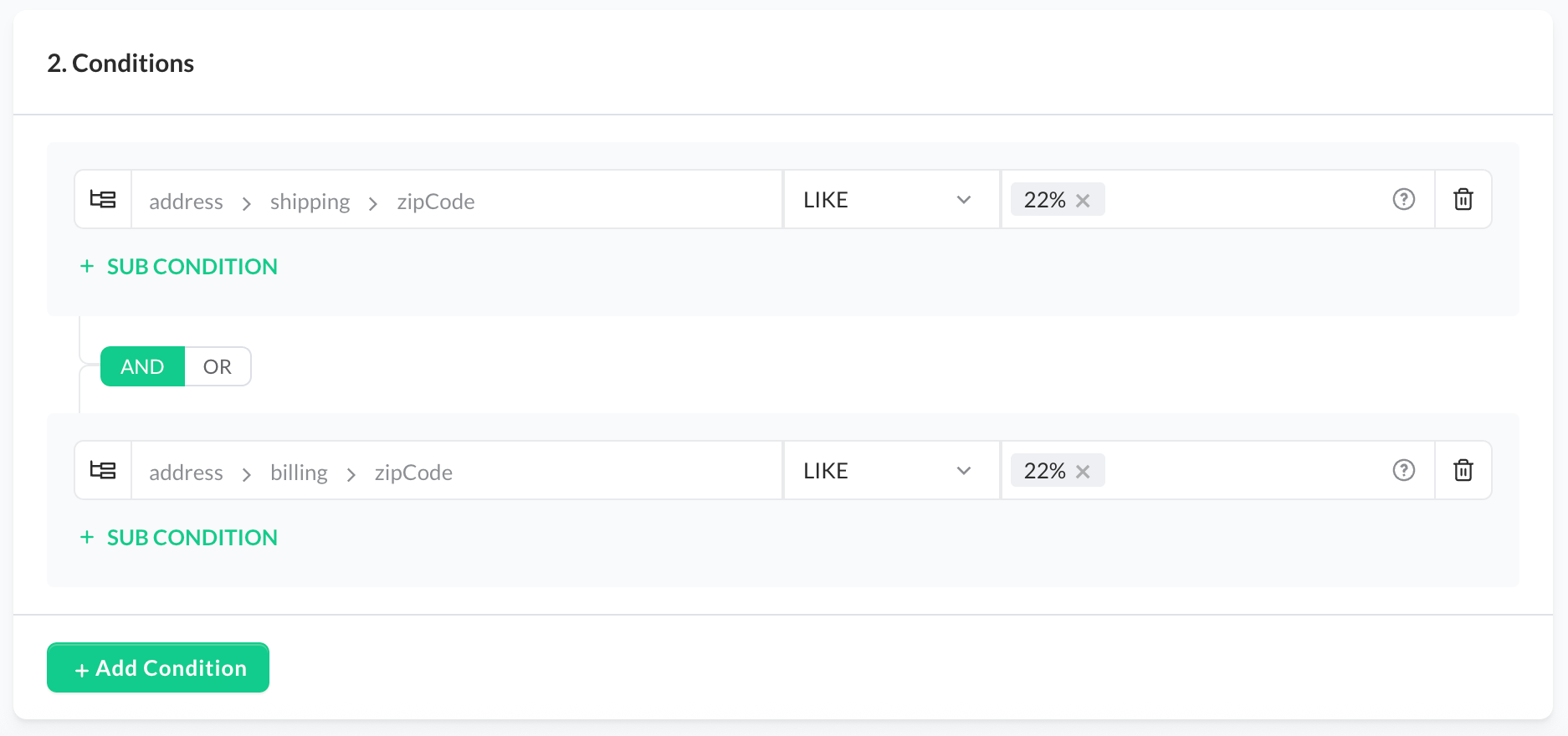Expand address > shipping > zipCode field selector
This screenshot has width=1568, height=736.
click(456, 201)
